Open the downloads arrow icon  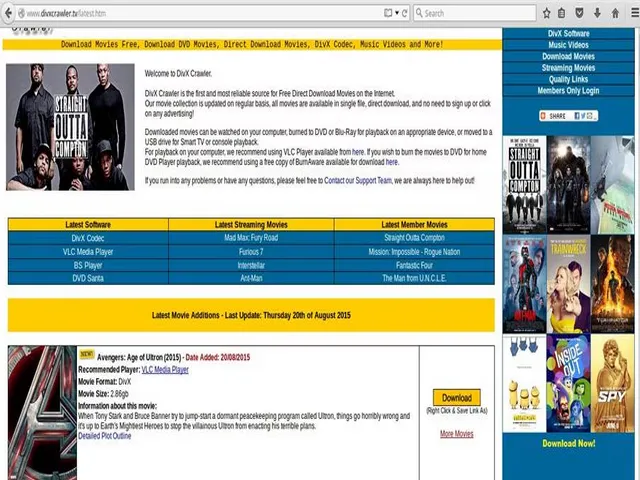click(x=596, y=13)
